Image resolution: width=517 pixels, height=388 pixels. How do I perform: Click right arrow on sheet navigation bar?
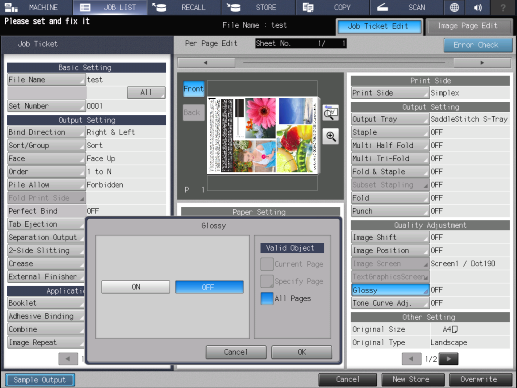click(x=482, y=63)
